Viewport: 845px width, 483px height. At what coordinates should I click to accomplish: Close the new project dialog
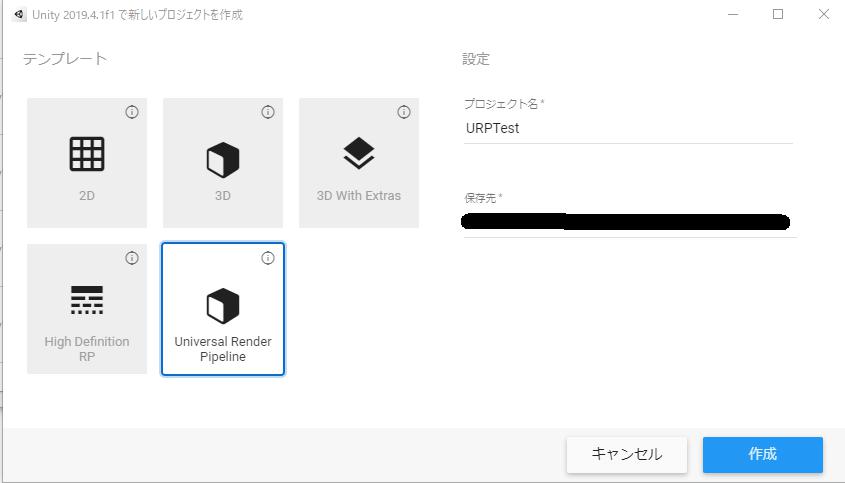coord(823,15)
